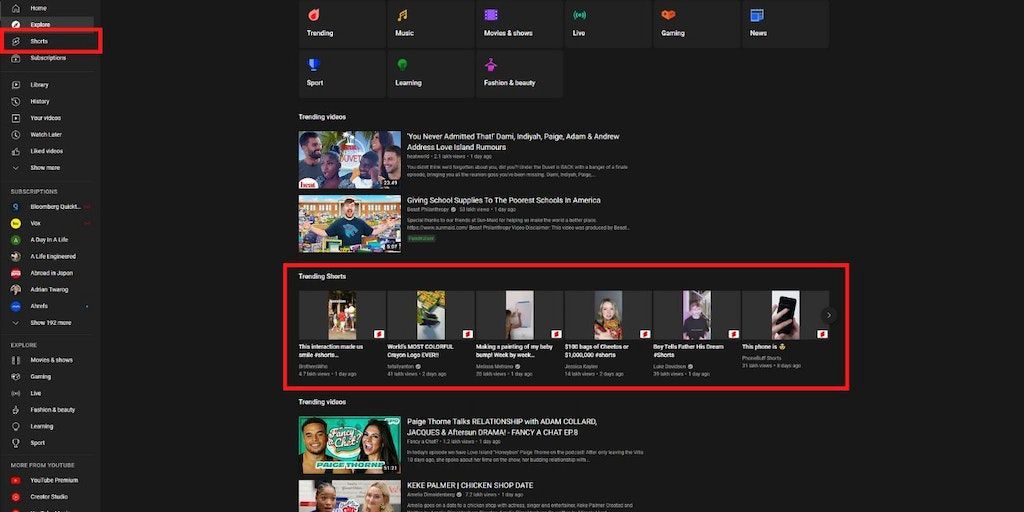Viewport: 1024px width, 512px height.
Task: Open the Your videos play icon
Action: click(x=16, y=118)
